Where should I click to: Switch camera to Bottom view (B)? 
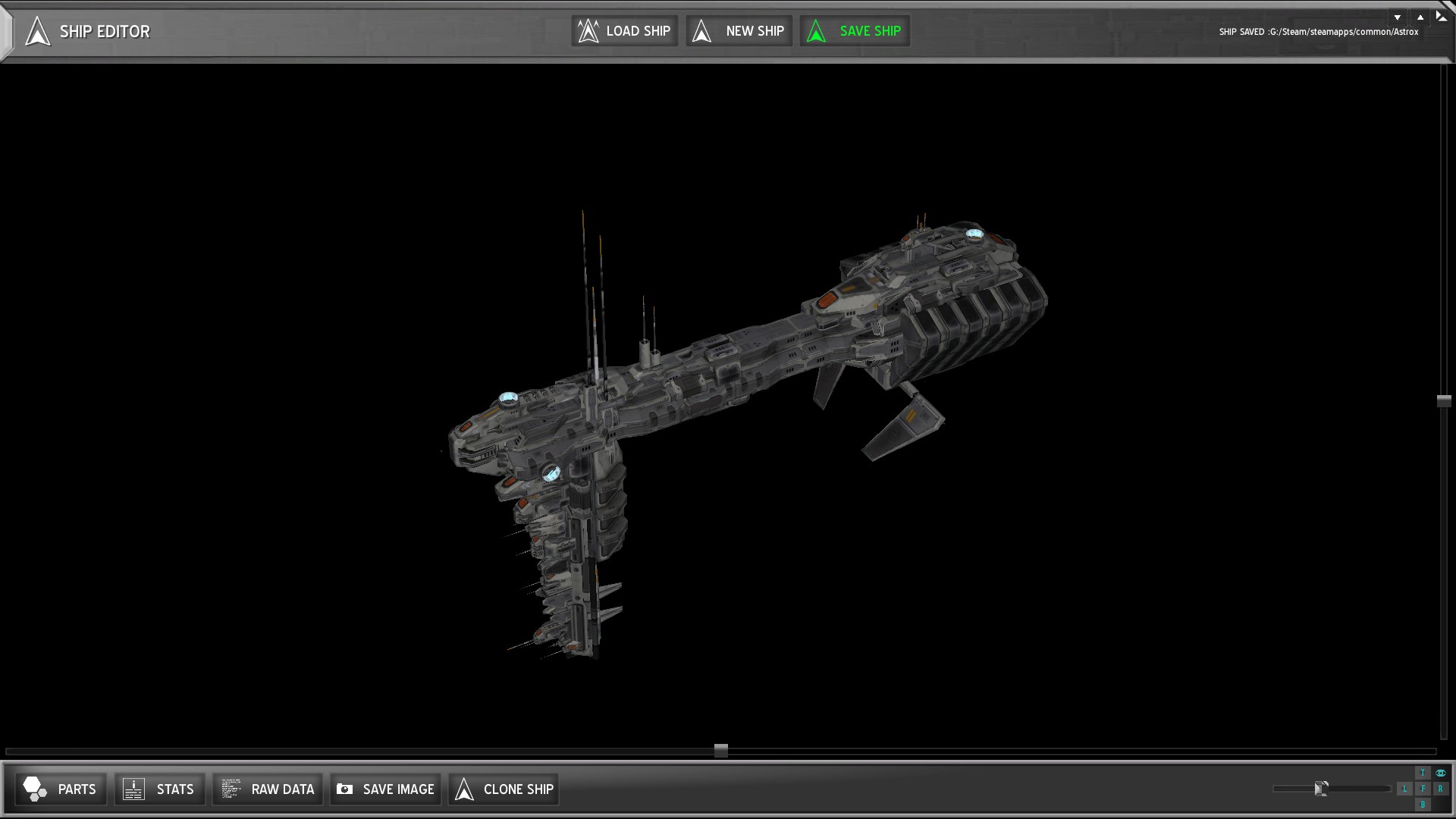coord(1423,805)
